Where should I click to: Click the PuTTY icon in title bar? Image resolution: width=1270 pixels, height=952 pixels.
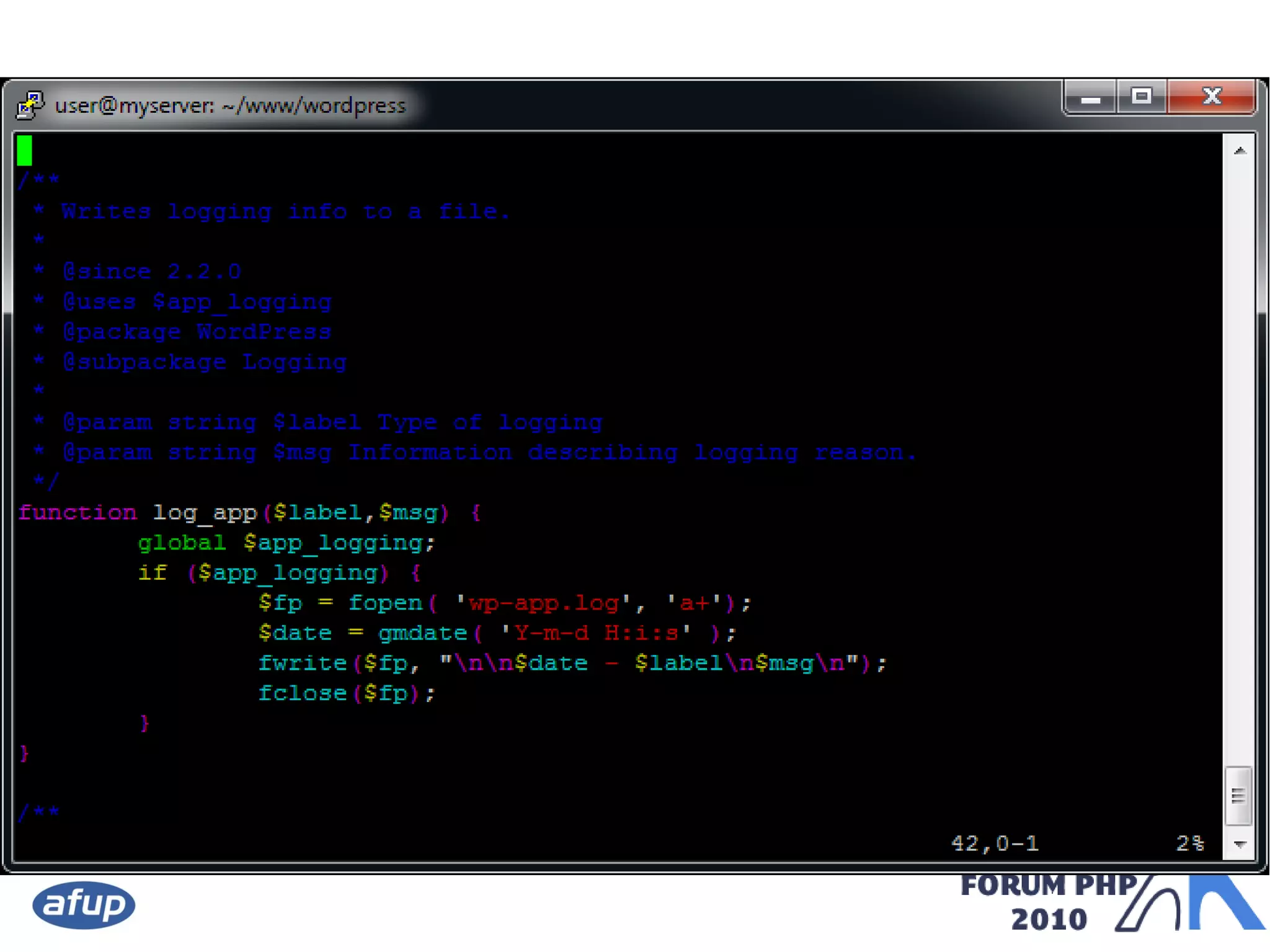(30, 105)
